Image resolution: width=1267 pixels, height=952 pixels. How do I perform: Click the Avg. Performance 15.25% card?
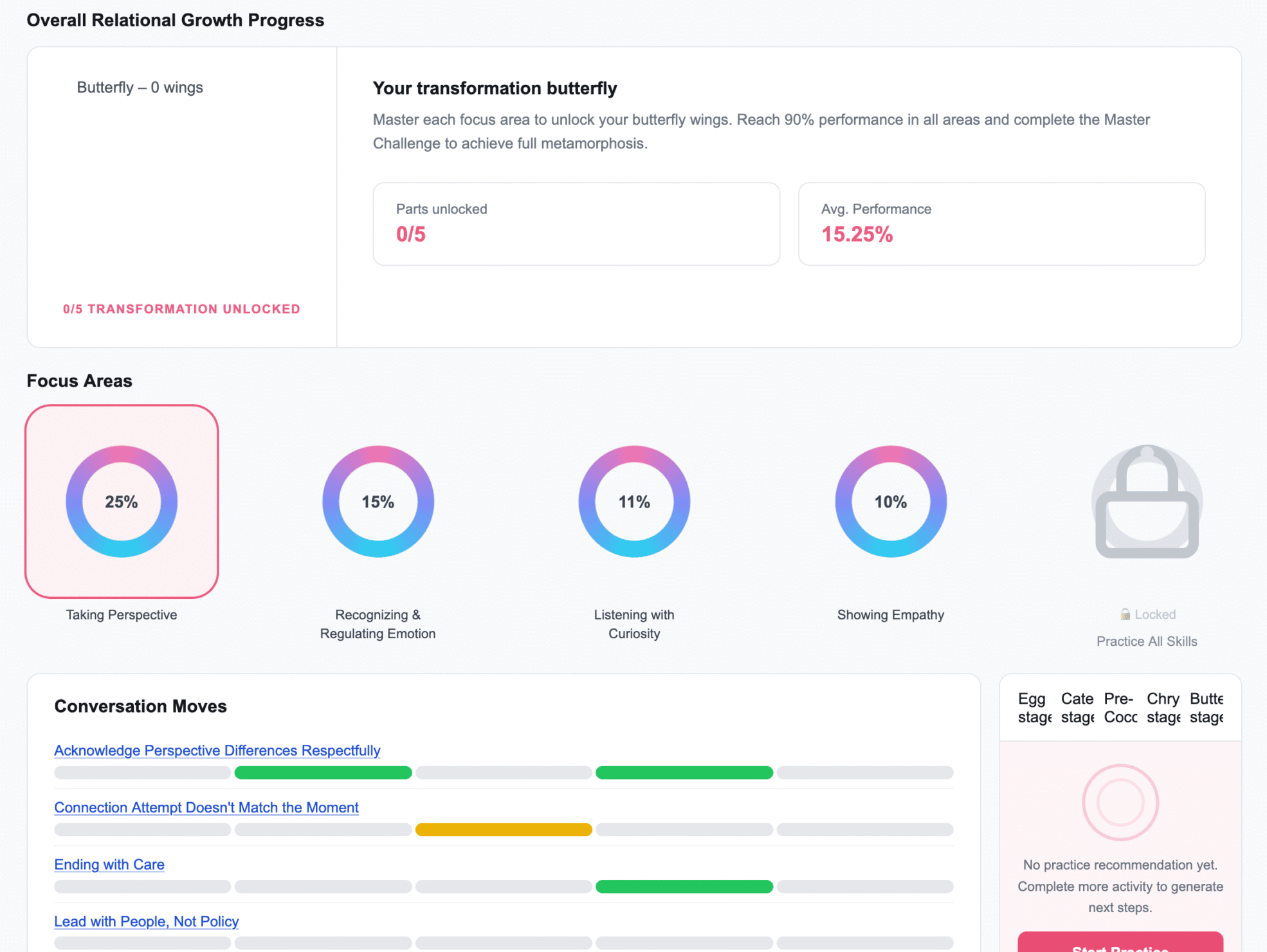tap(1001, 224)
